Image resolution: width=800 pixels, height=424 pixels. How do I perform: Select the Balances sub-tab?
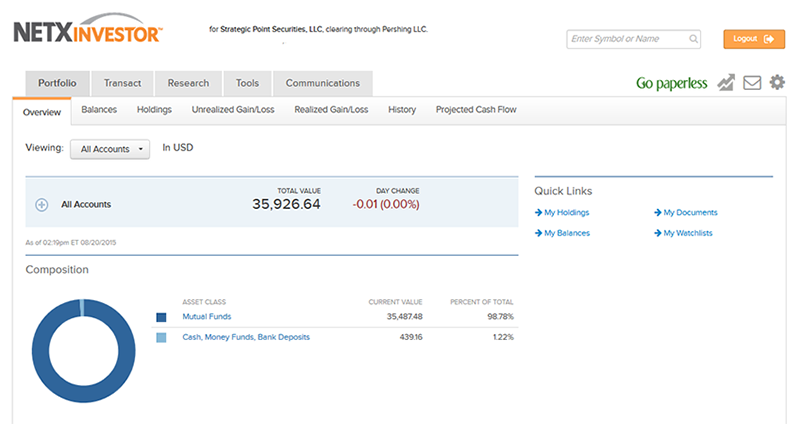pos(99,110)
